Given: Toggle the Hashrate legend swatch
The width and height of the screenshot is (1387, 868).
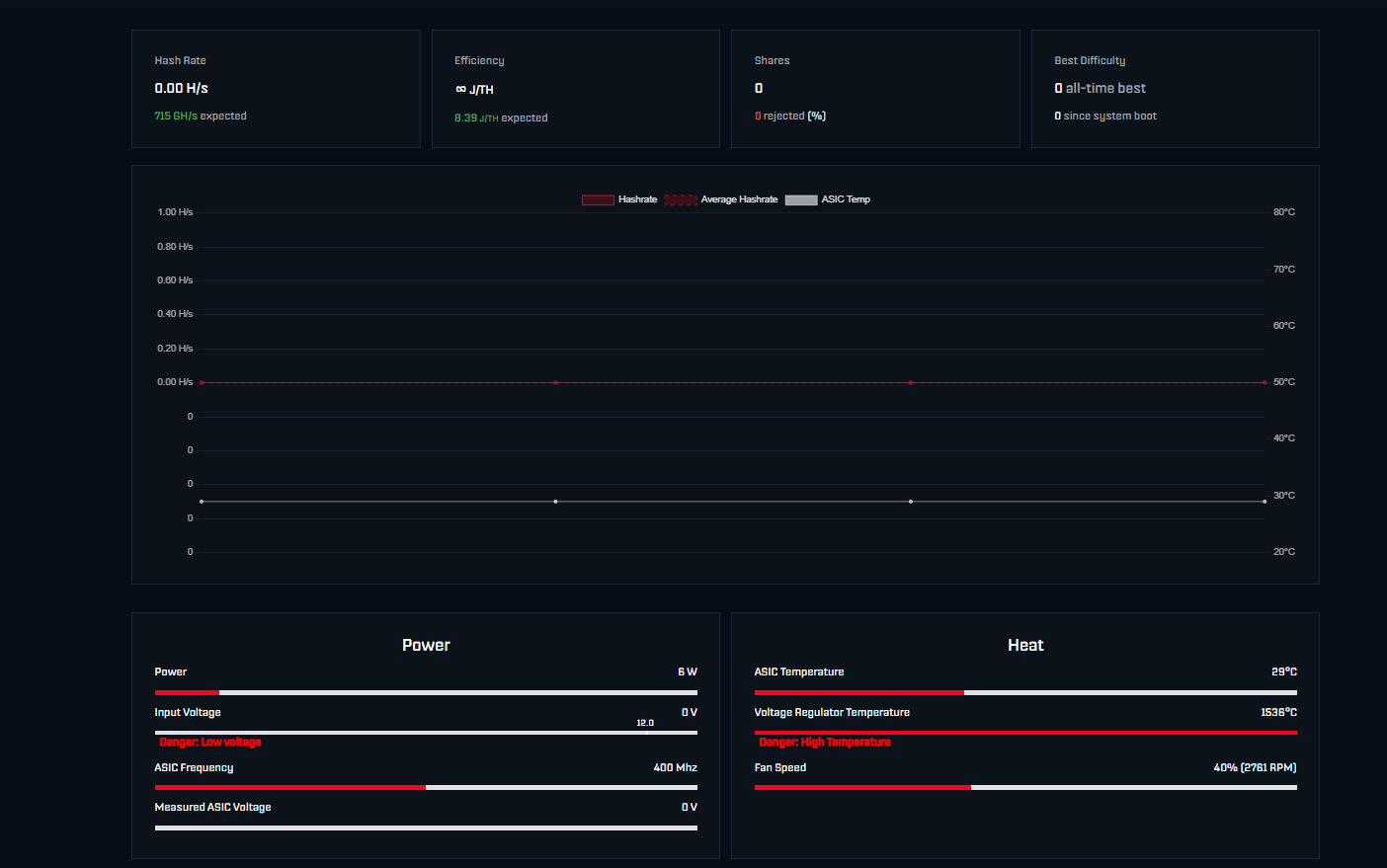Looking at the screenshot, I should pyautogui.click(x=598, y=199).
